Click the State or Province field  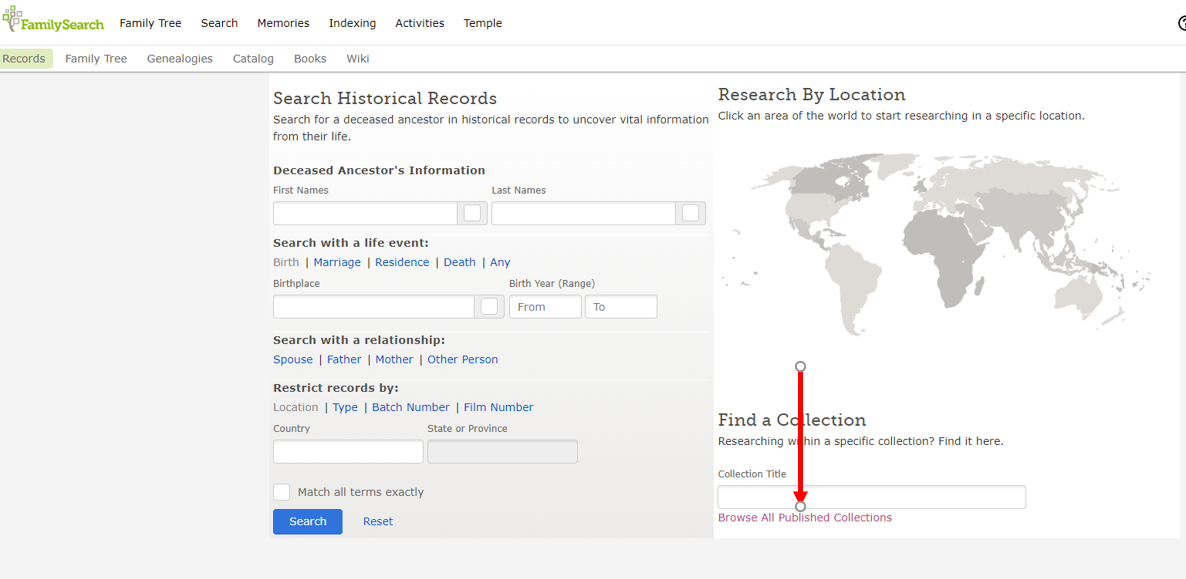pos(502,452)
